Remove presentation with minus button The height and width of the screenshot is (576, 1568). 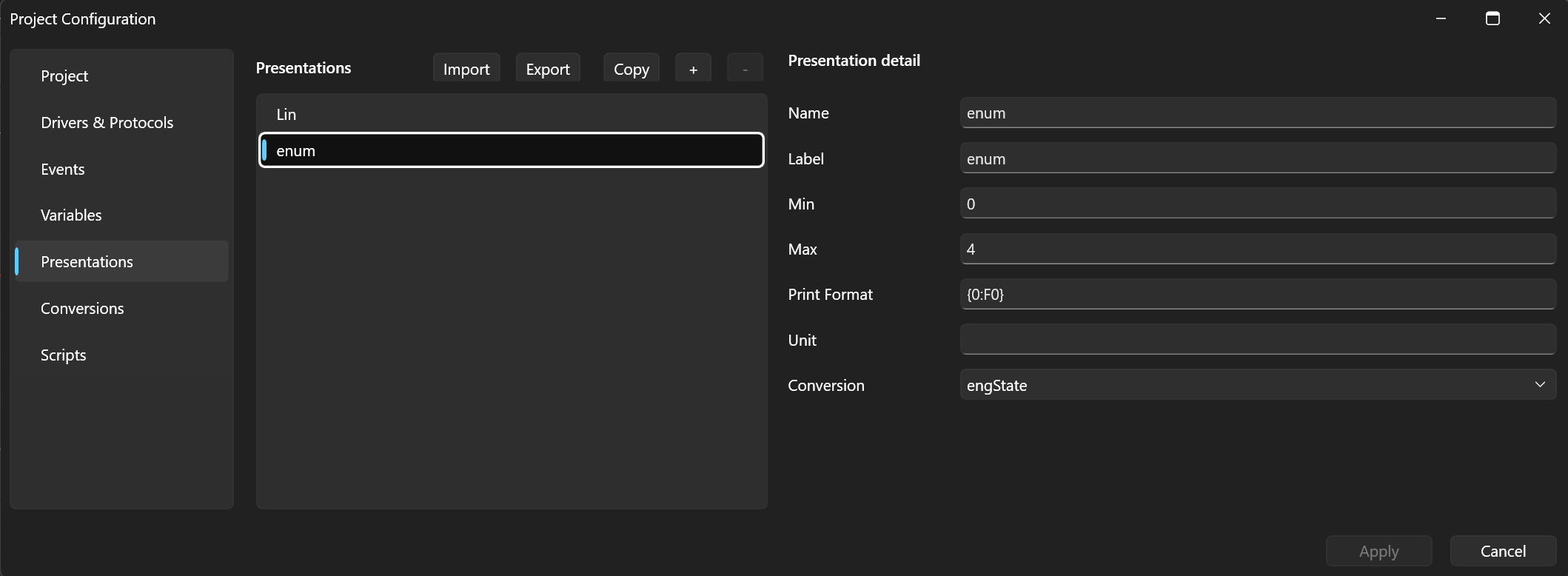click(745, 69)
